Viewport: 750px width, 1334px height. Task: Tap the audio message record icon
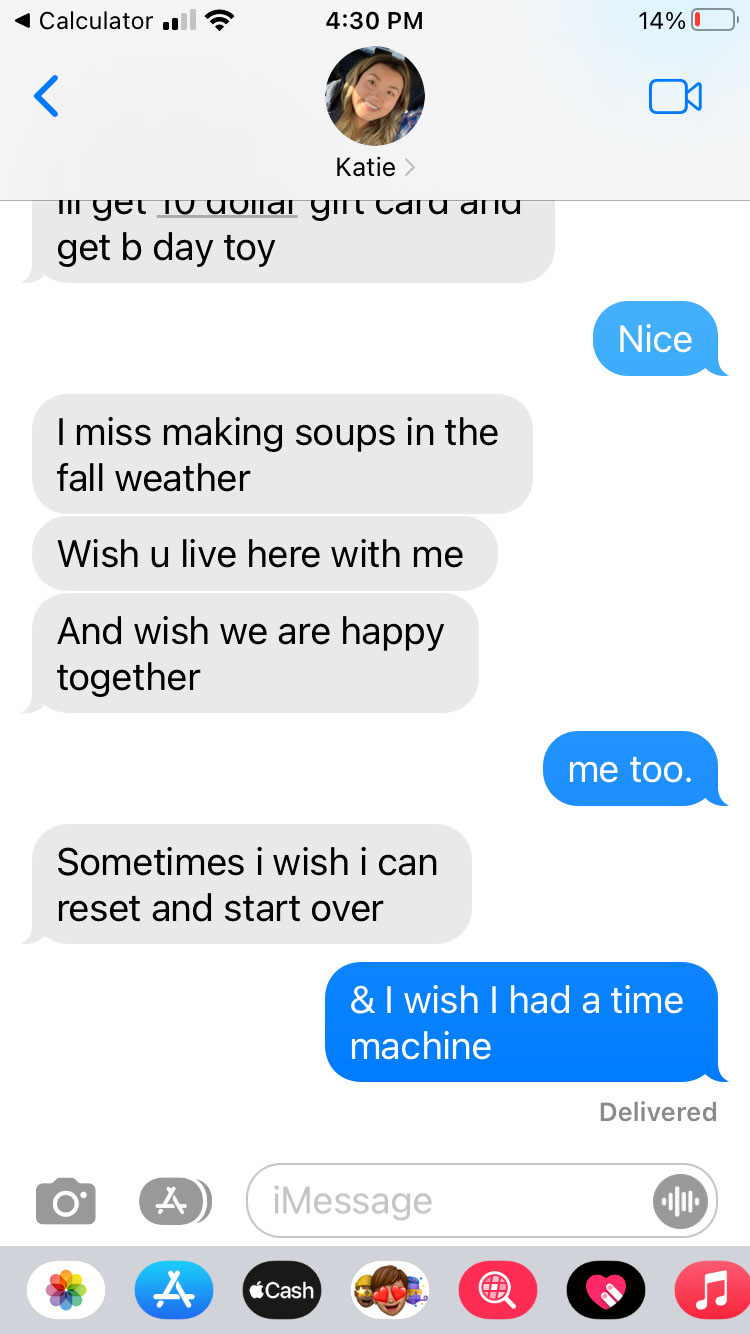(x=681, y=1201)
